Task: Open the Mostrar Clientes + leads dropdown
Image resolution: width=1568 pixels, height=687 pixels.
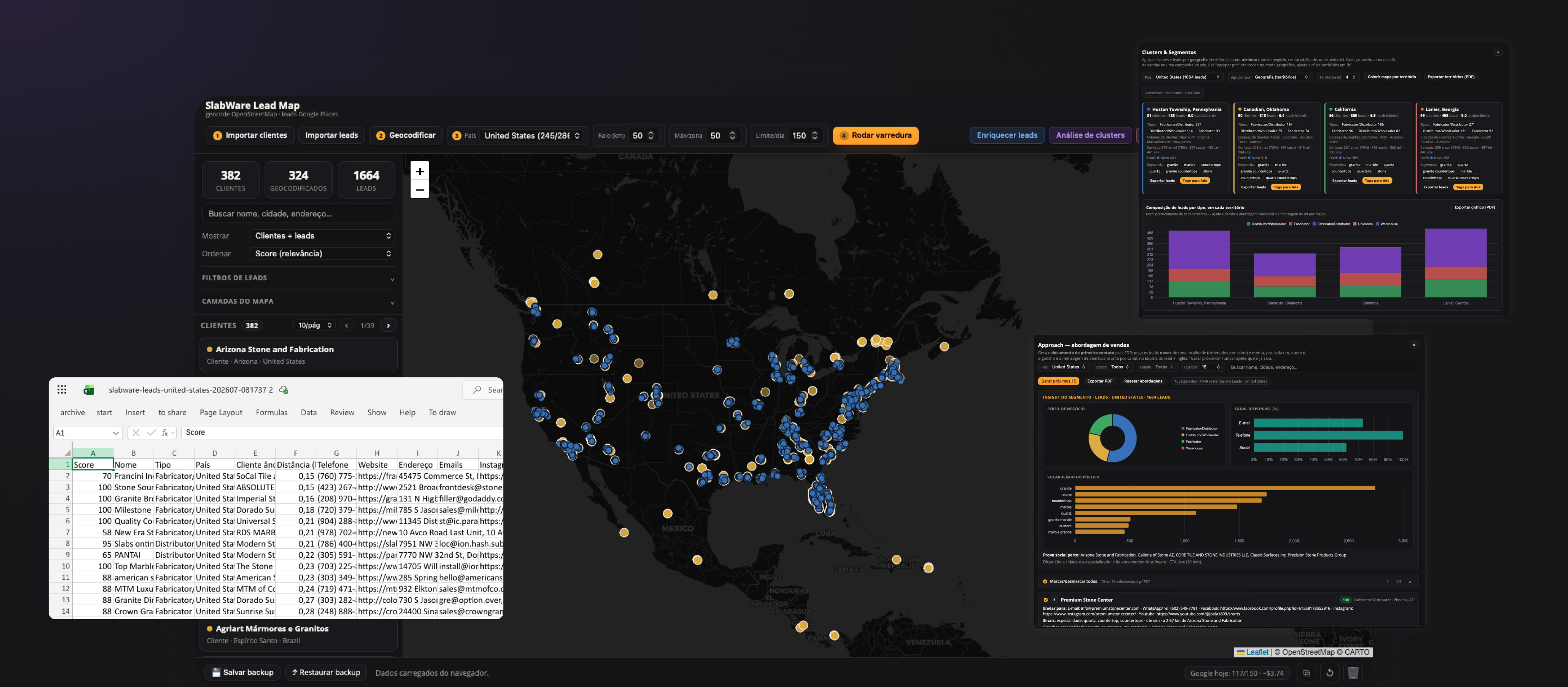Action: [x=323, y=236]
